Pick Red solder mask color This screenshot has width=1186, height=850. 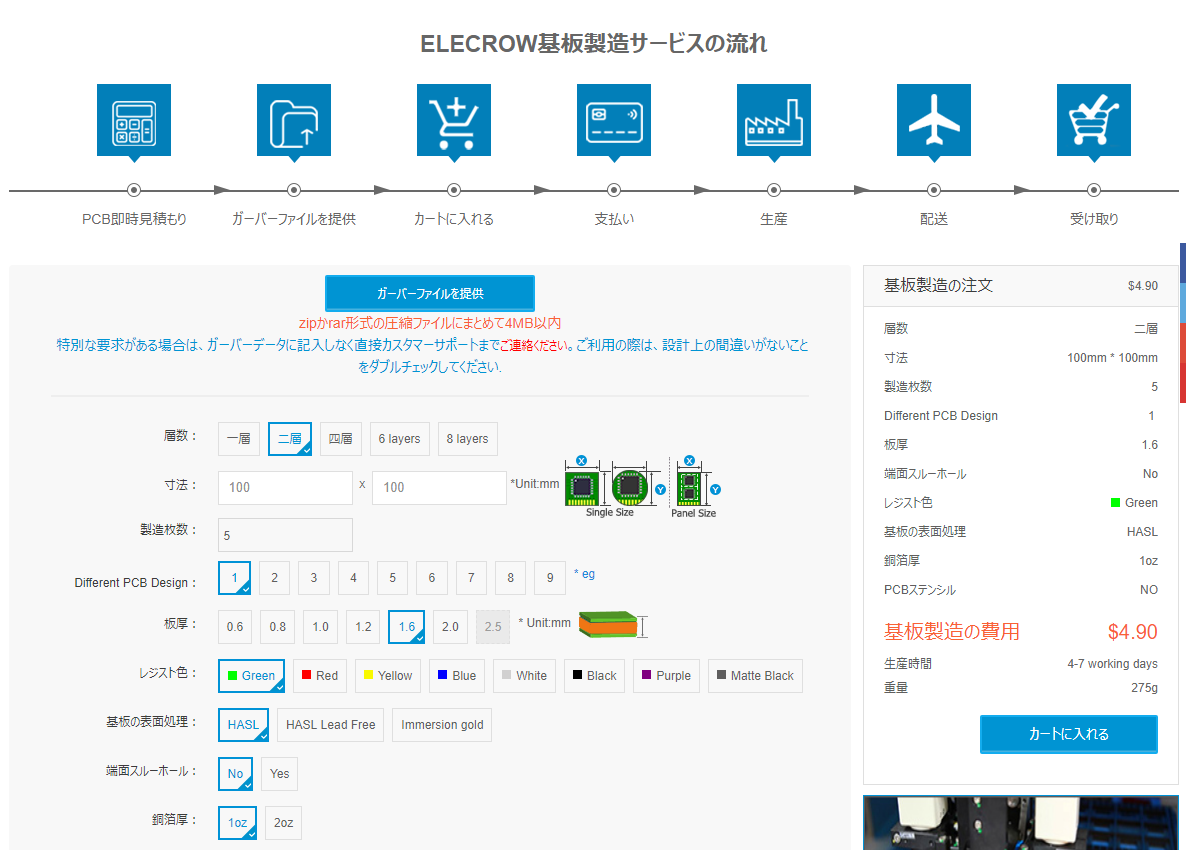(x=320, y=676)
